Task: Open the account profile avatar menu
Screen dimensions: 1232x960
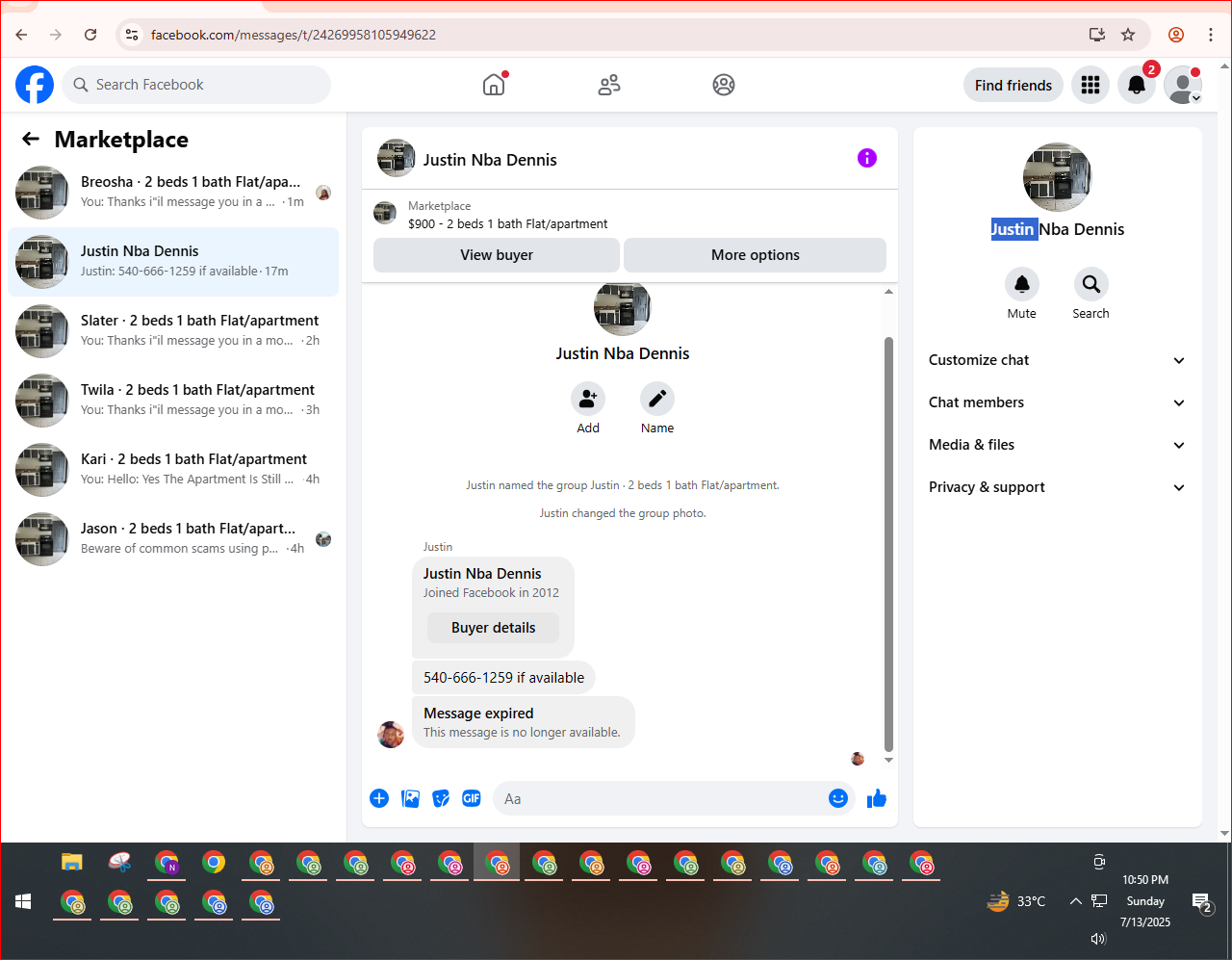Action: pyautogui.click(x=1183, y=85)
